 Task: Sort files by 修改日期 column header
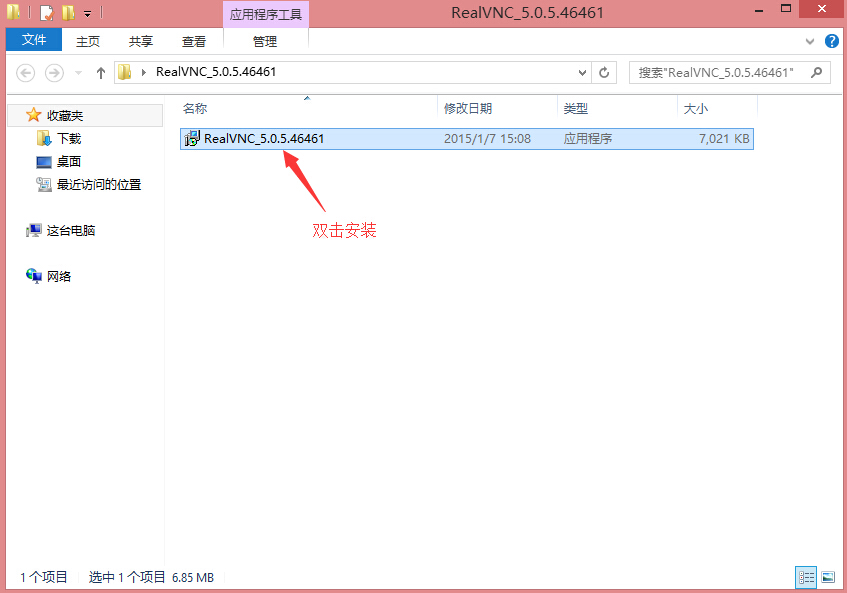click(x=468, y=108)
